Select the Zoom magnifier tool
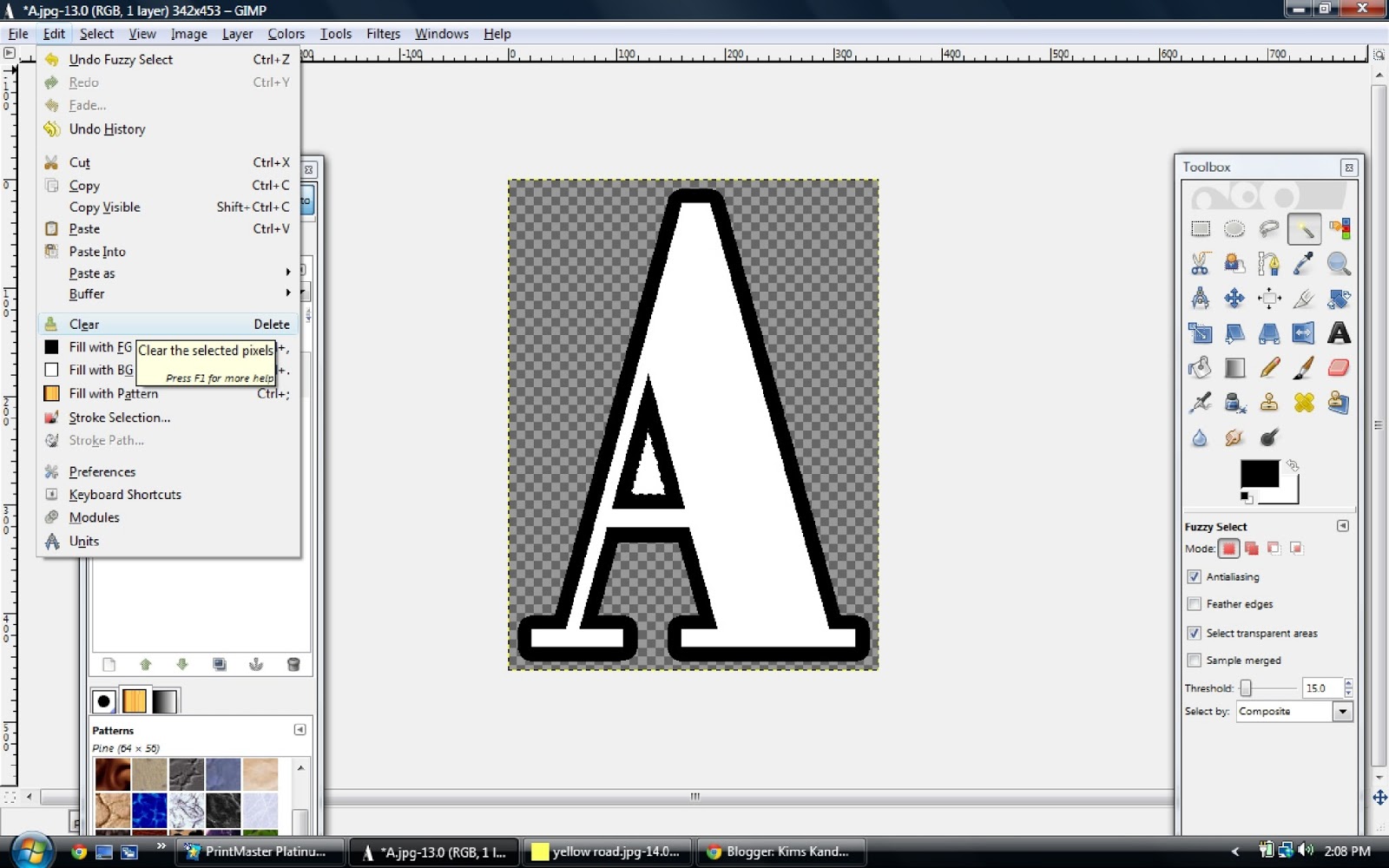 1339,264
